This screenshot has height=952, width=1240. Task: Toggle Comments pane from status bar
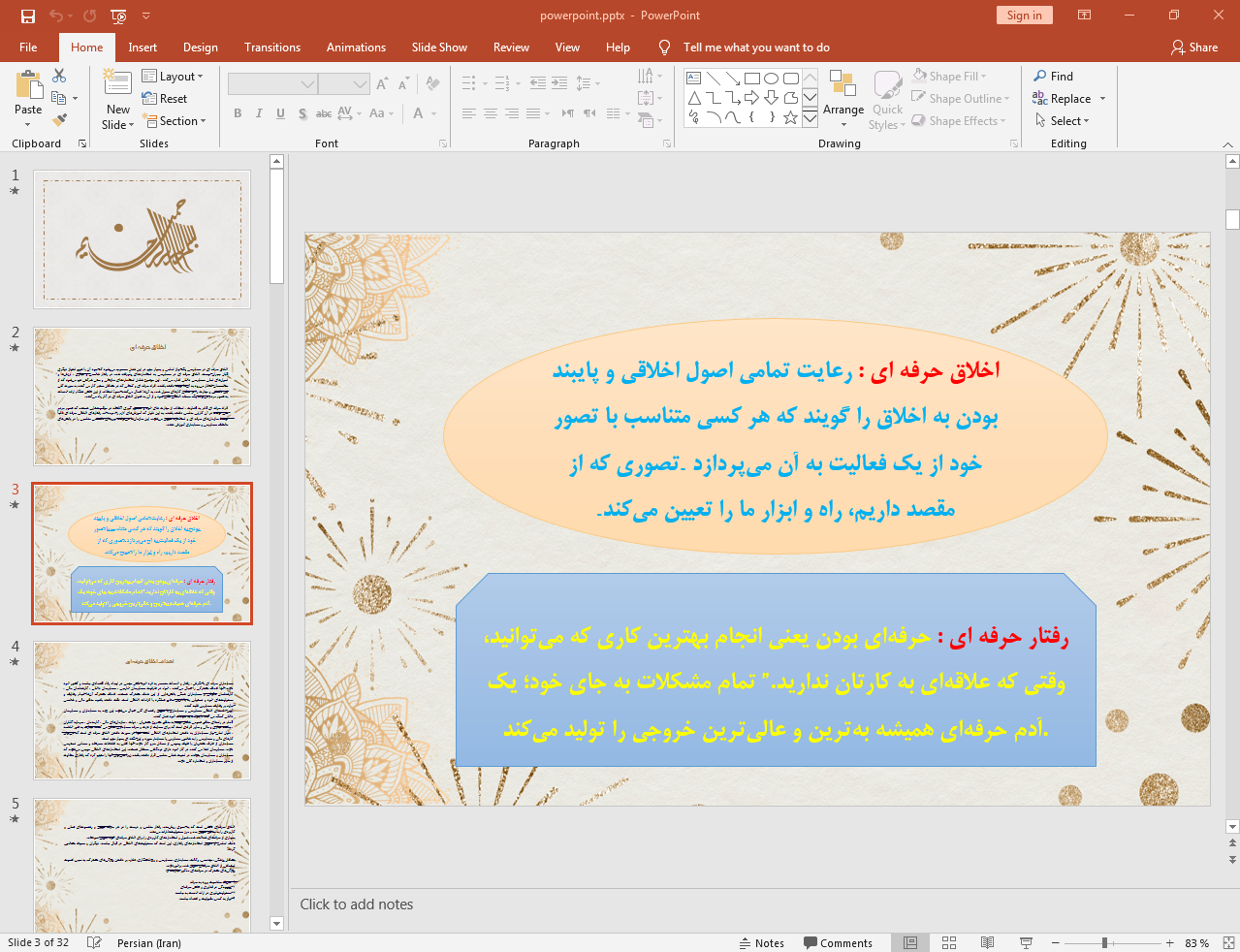[838, 942]
